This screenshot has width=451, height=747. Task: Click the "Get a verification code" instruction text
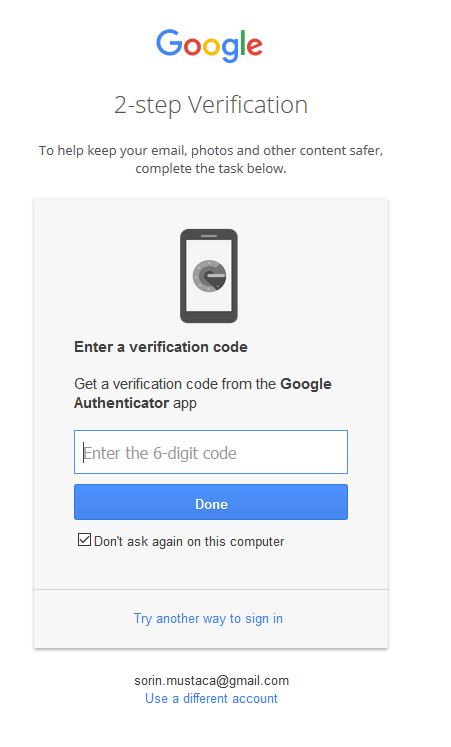203,394
